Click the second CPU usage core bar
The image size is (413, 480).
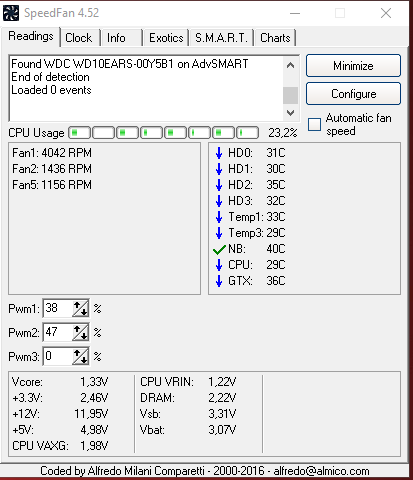[103, 133]
